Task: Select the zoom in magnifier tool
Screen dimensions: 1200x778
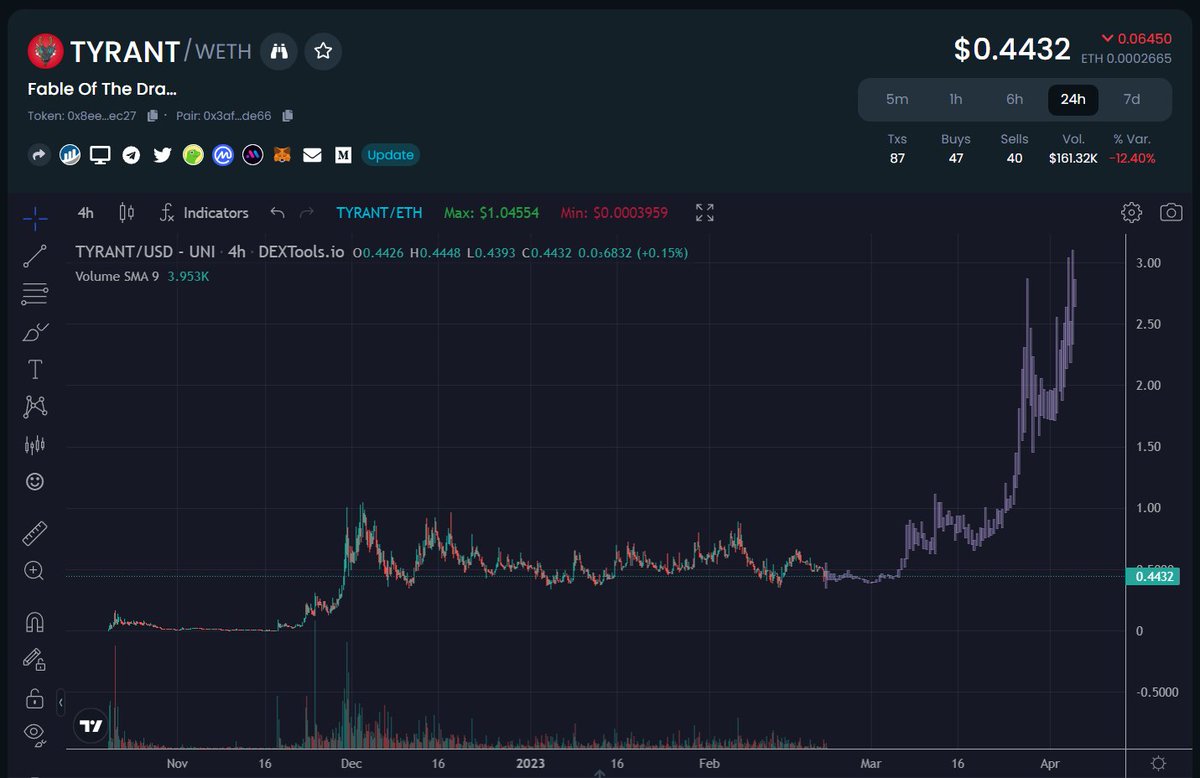Action: pos(34,571)
